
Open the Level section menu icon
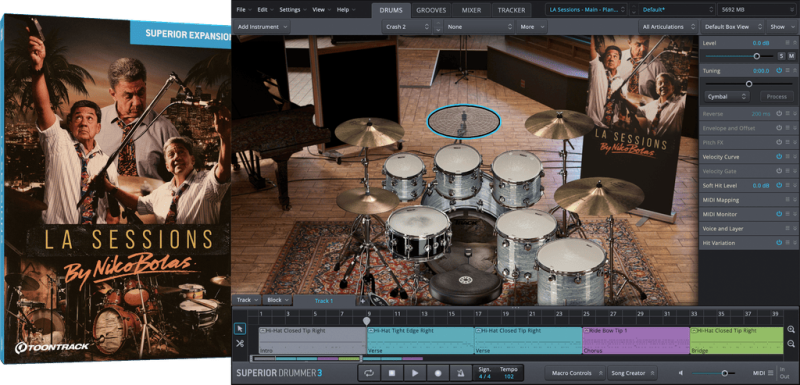click(788, 43)
